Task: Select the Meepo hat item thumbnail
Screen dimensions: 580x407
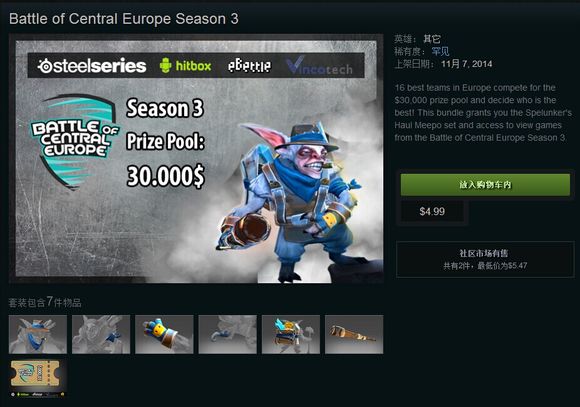Action: coord(38,334)
